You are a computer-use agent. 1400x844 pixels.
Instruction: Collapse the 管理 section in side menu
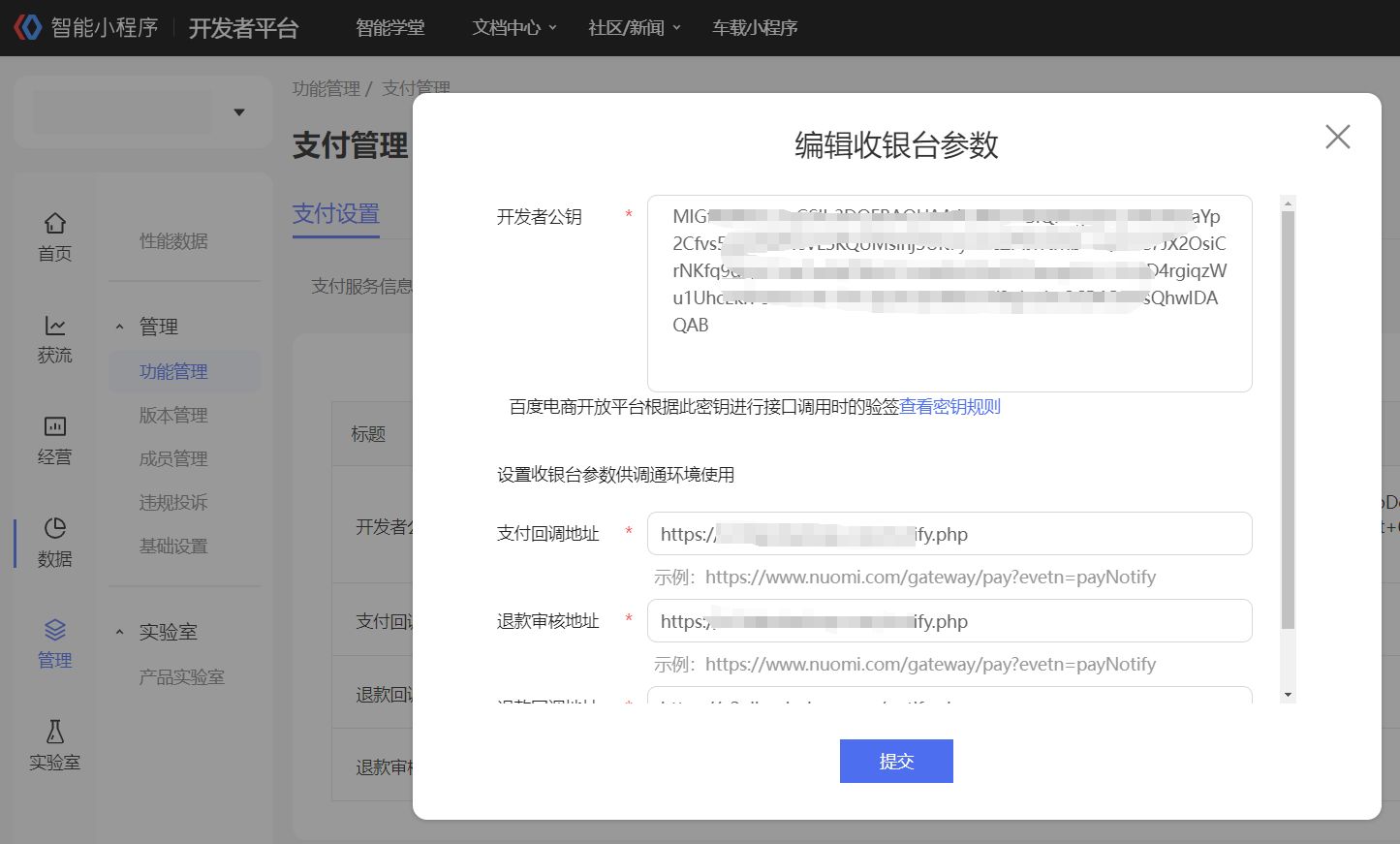pos(120,328)
